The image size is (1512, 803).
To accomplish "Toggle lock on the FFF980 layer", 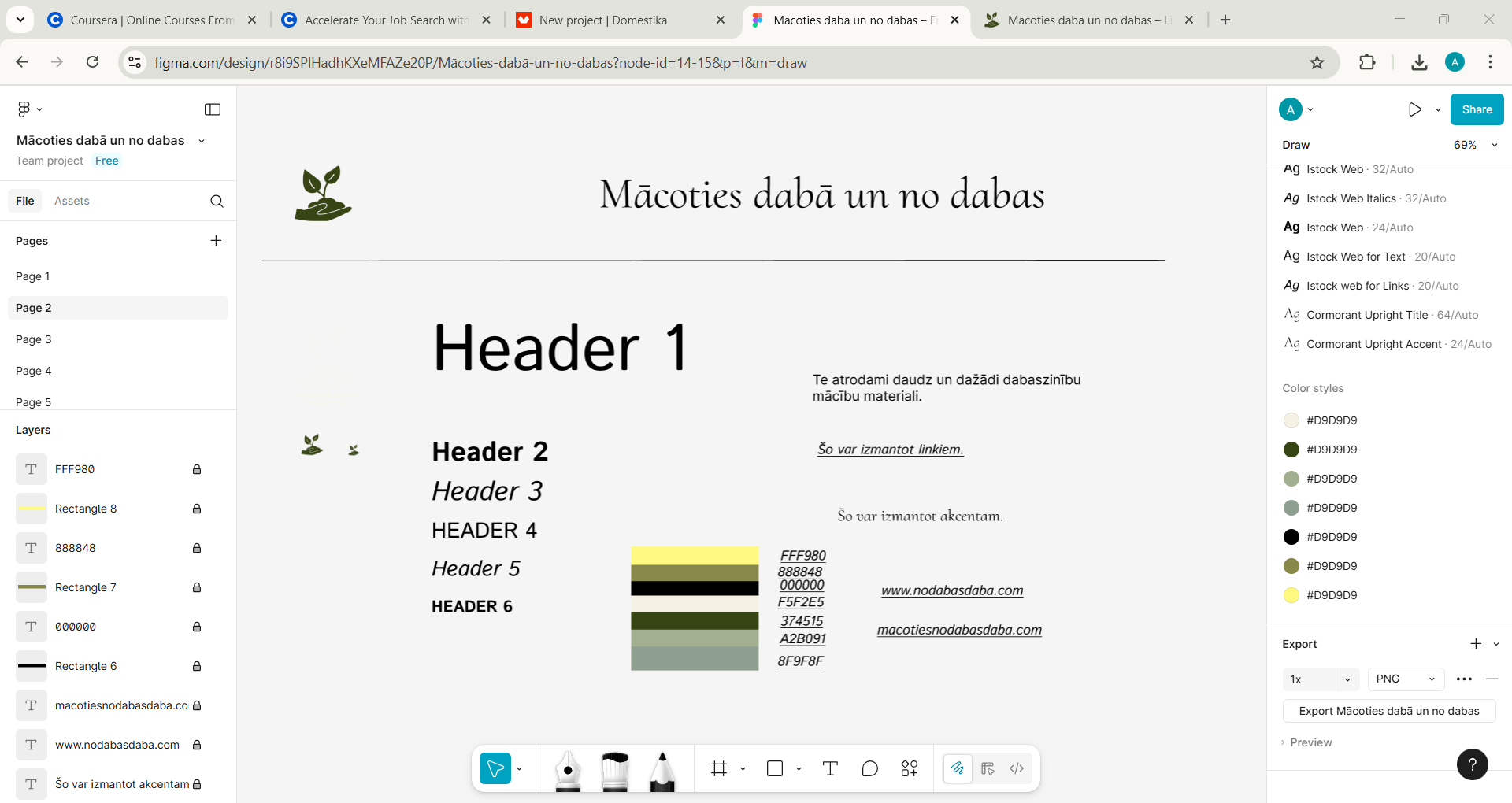I will click(x=197, y=469).
